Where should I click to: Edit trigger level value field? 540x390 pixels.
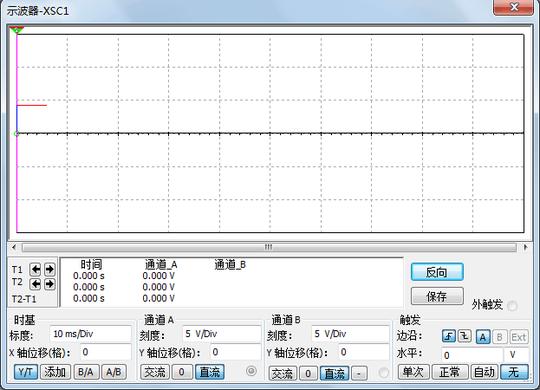click(472, 355)
